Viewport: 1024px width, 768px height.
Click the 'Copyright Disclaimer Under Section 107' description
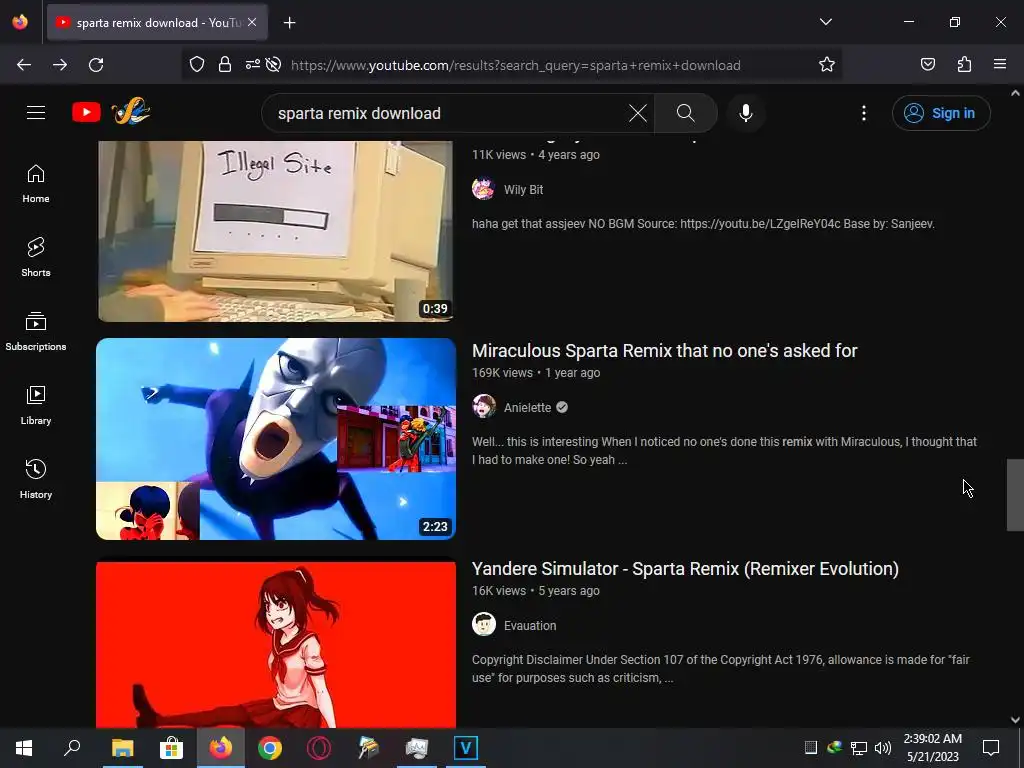click(x=721, y=669)
